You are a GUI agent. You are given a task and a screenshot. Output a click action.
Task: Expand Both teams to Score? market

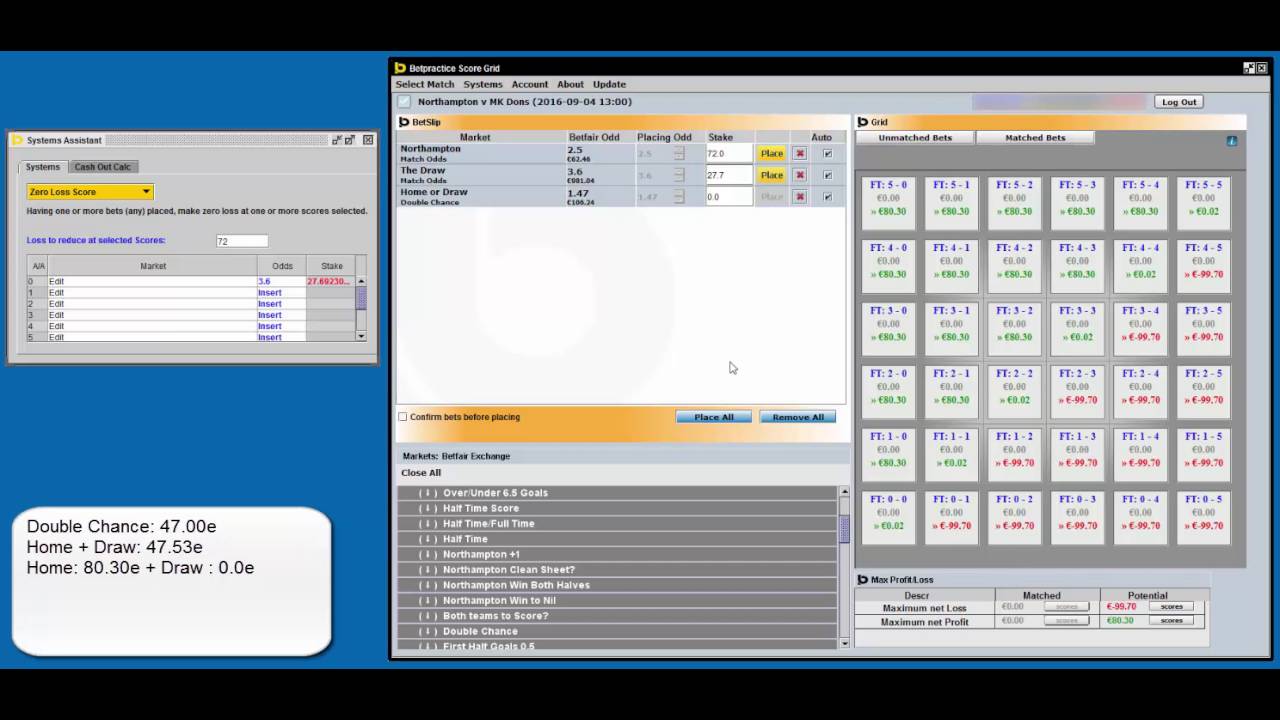617,616
